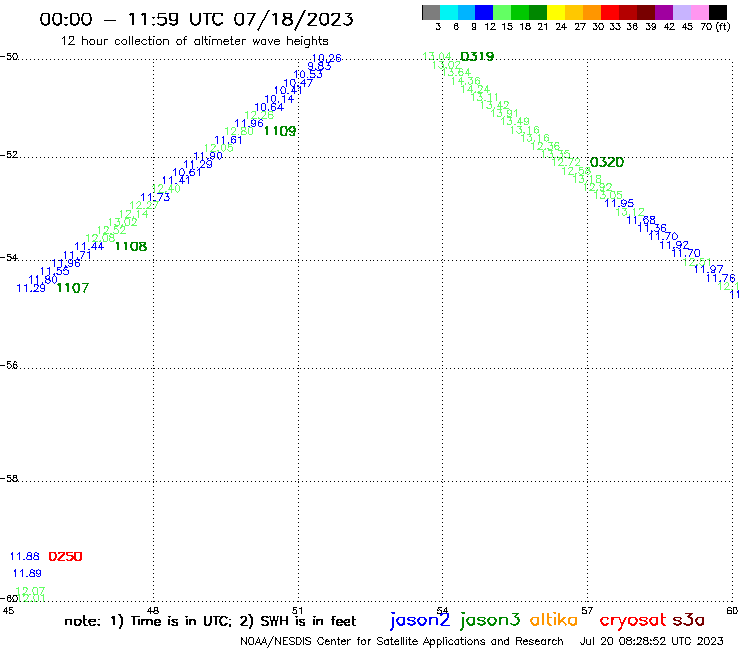Screen dimensions: 740x650
Task: Click the wave height value "12.72"
Action: [566, 162]
